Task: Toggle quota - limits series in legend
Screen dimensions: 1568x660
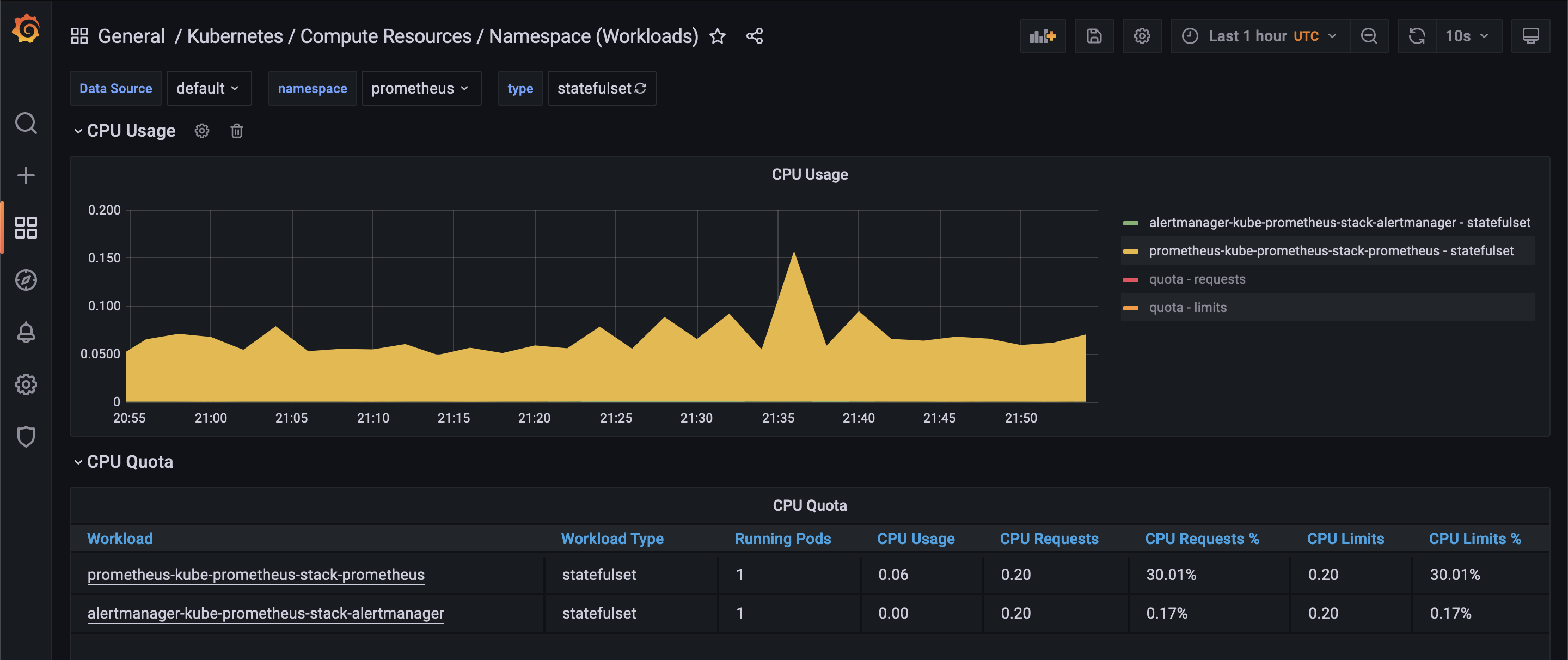Action: [x=1187, y=308]
